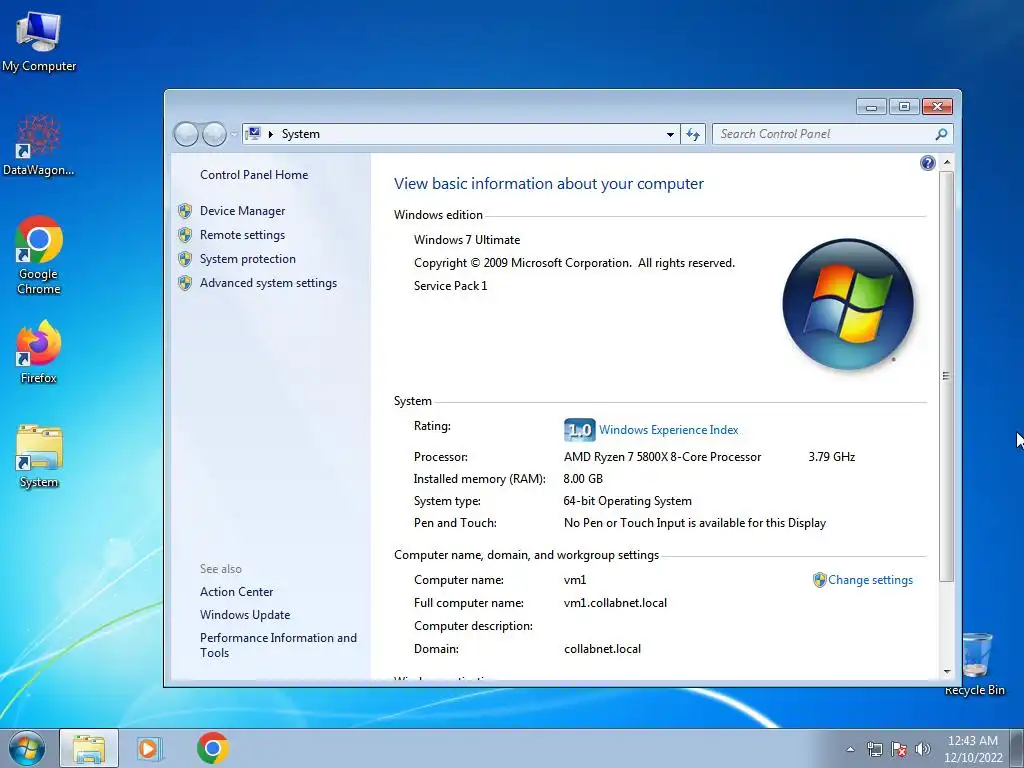Click the 3.79 GHz speed value
This screenshot has width=1024, height=768.
[831, 456]
